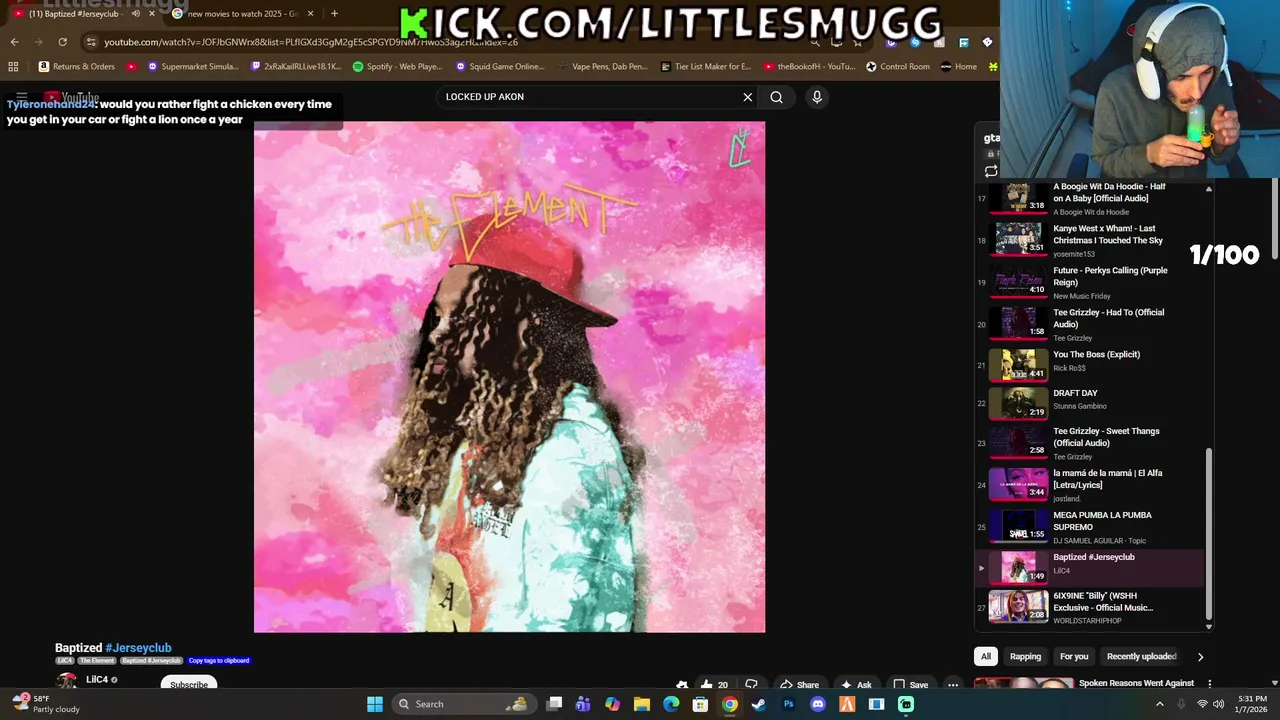This screenshot has height=720, width=1280.
Task: Select the current Baptized #Jerseyclub playlist item
Action: (x=1090, y=567)
